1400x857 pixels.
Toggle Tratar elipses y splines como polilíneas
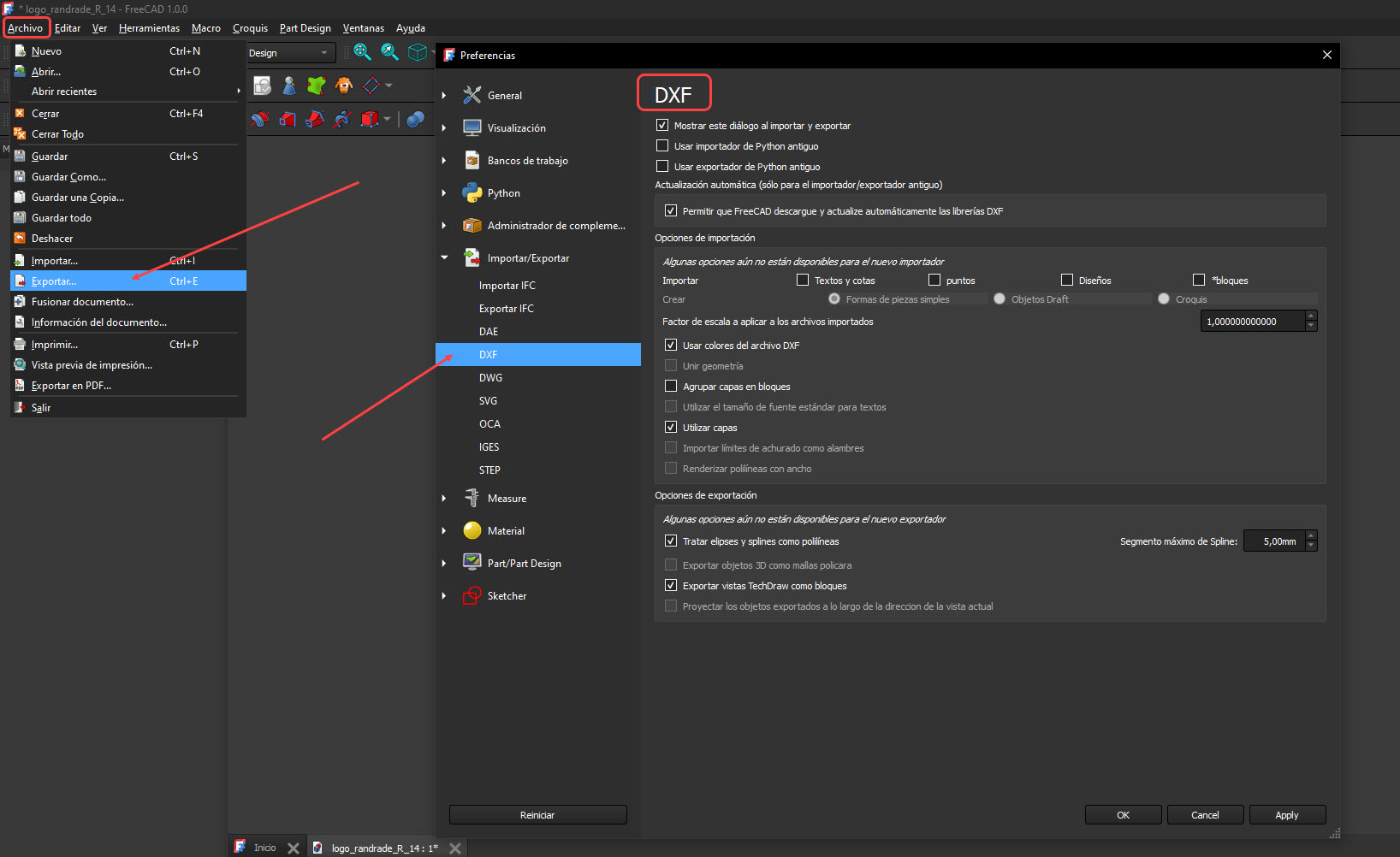pyautogui.click(x=671, y=541)
